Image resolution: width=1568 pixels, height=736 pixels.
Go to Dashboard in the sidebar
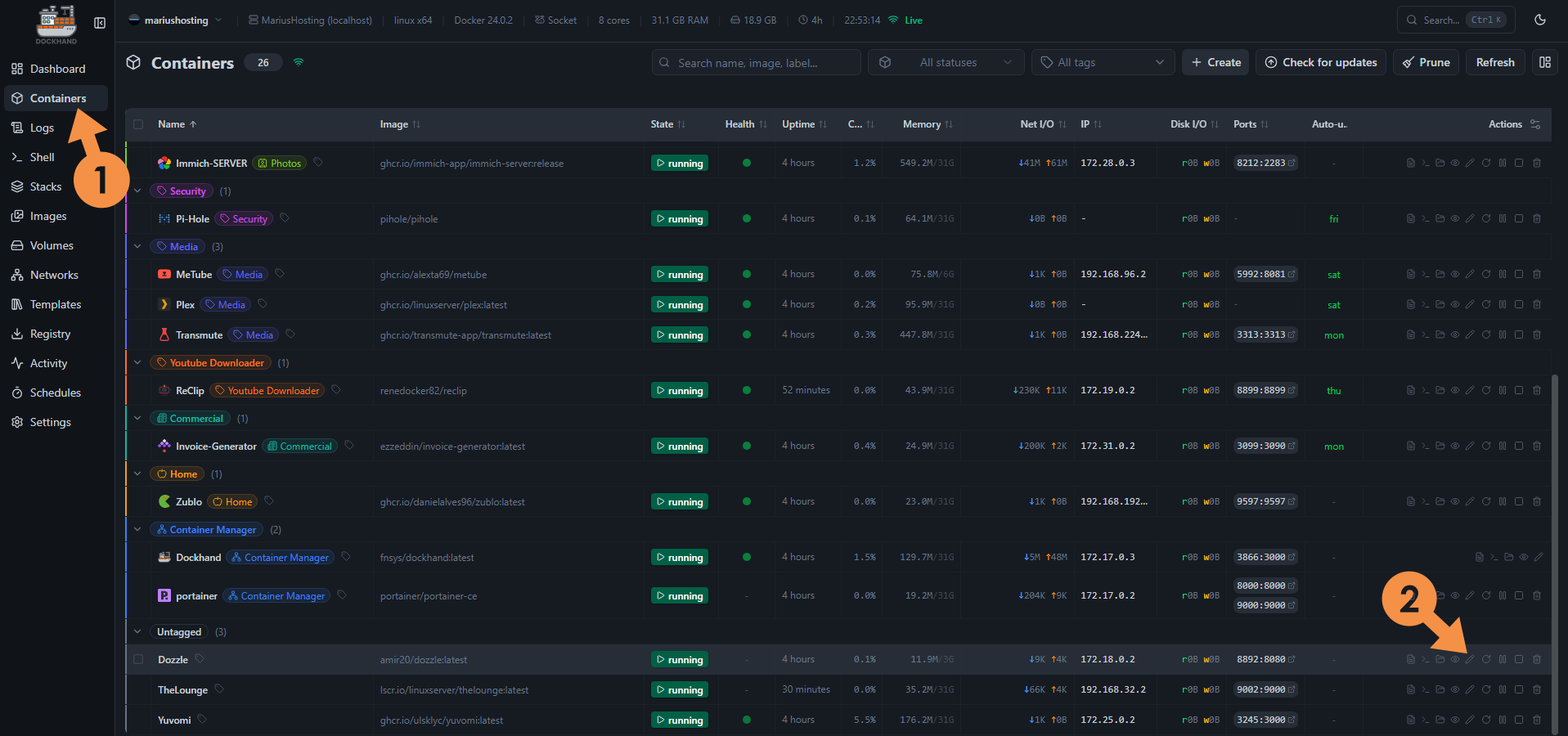coord(56,69)
